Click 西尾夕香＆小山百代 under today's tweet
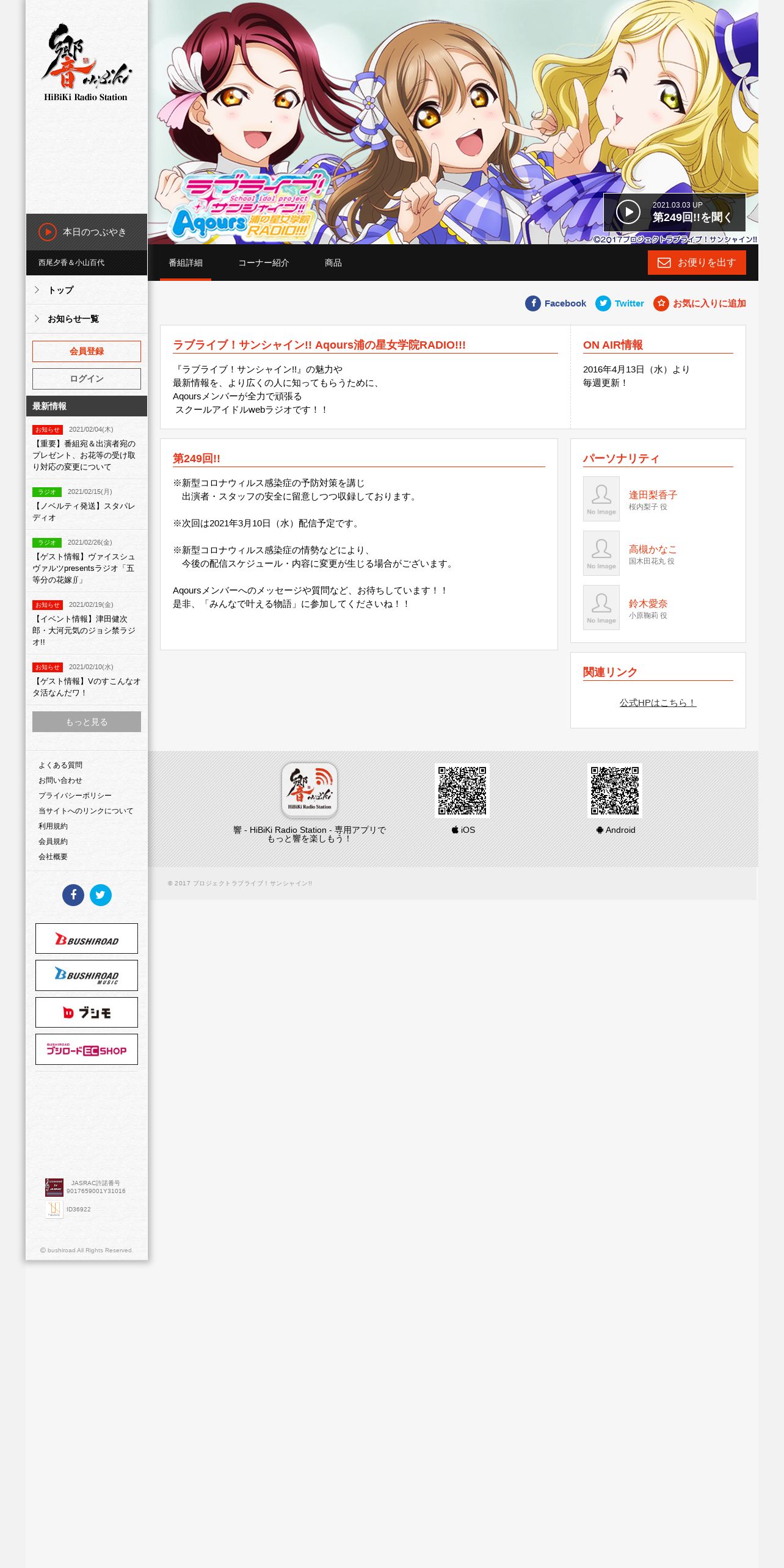784x1568 pixels. 71,263
